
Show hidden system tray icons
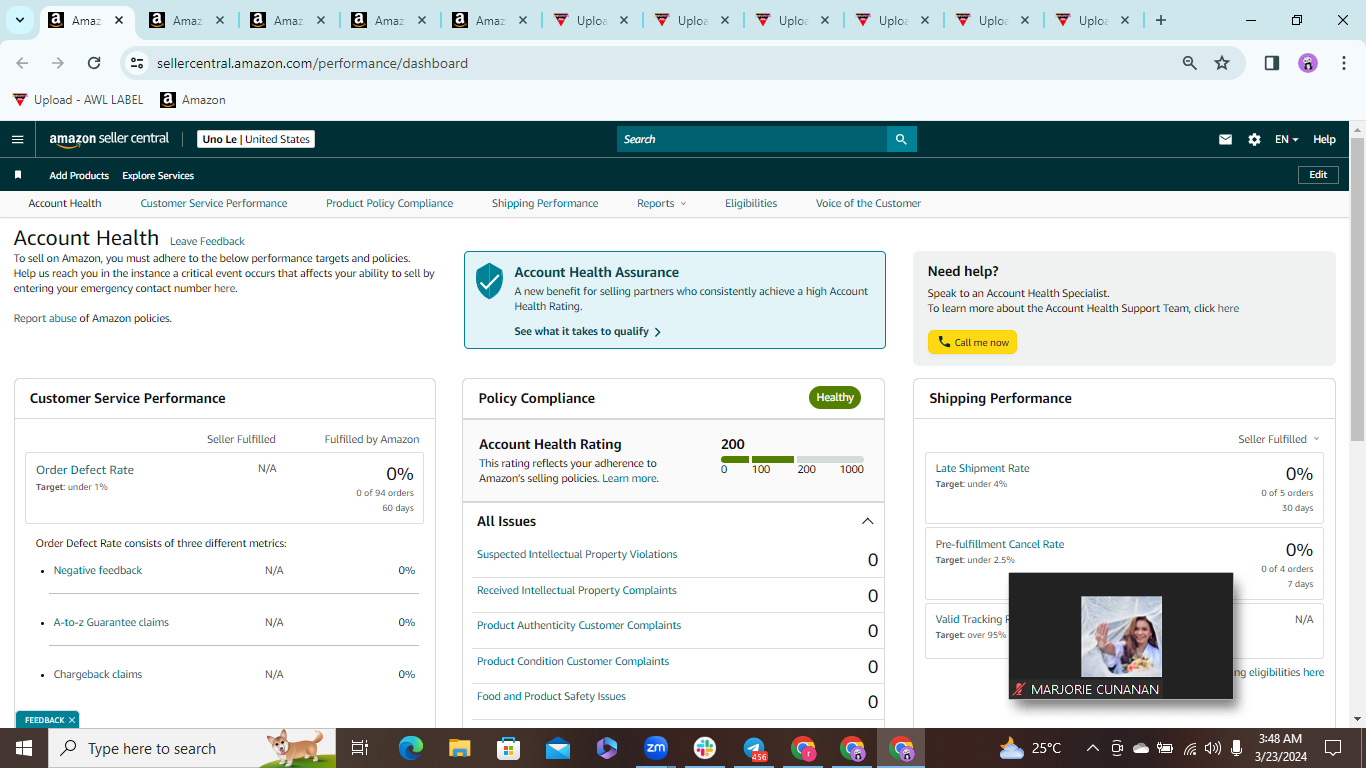point(1093,748)
